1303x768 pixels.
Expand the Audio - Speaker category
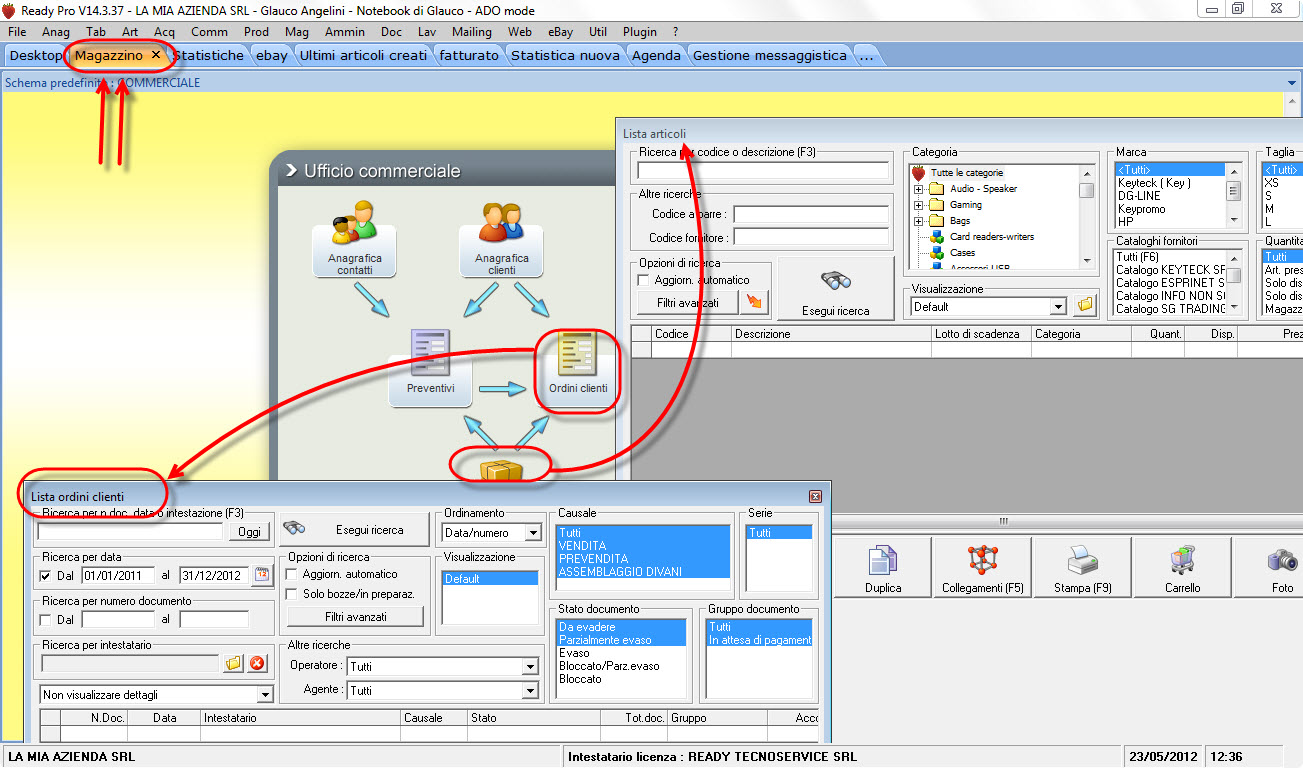[x=918, y=189]
